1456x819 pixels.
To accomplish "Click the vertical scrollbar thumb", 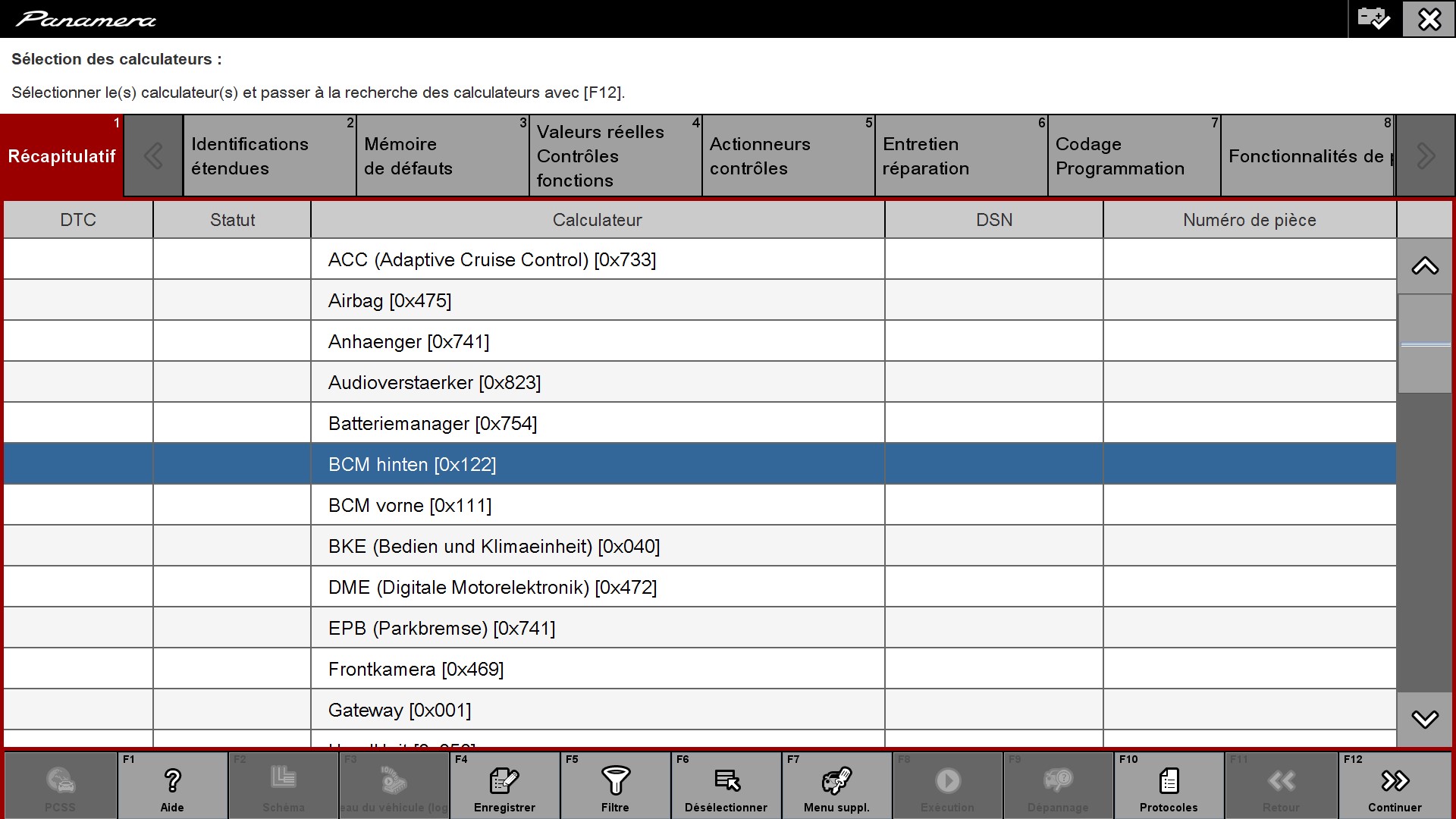I will point(1425,344).
